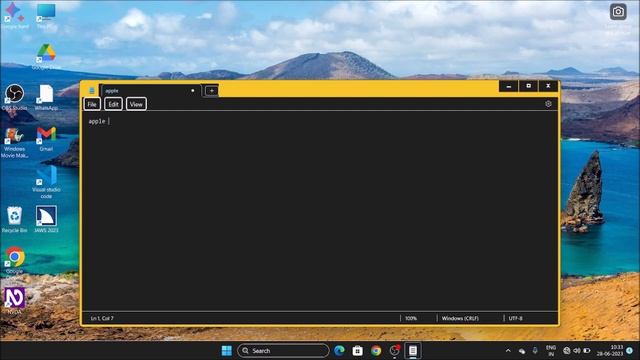The width and height of the screenshot is (640, 360).
Task: Select the This PC desktop icon
Action: pyautogui.click(x=46, y=16)
